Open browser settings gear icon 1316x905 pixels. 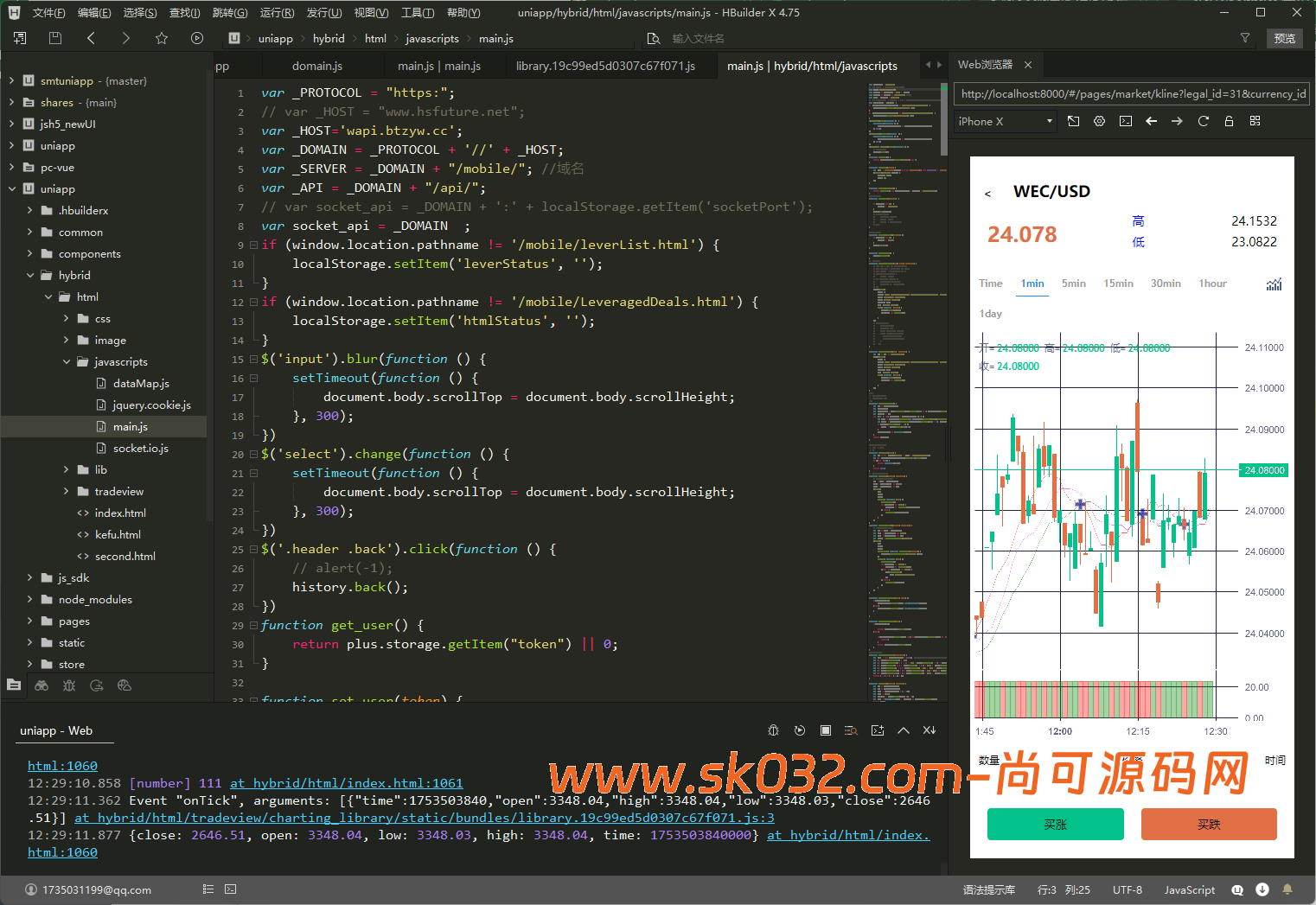point(1099,121)
